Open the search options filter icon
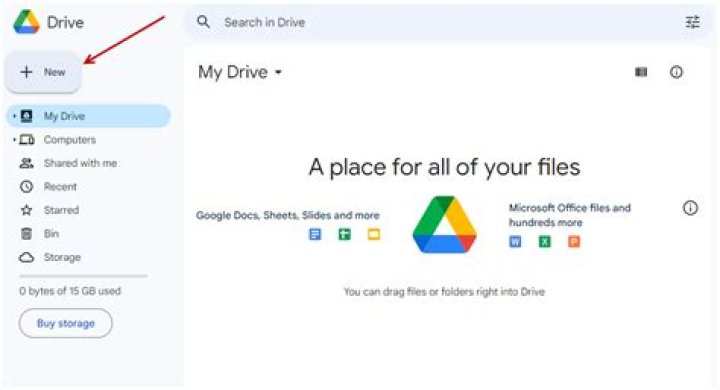Viewport: 720px width, 390px height. pos(692,22)
